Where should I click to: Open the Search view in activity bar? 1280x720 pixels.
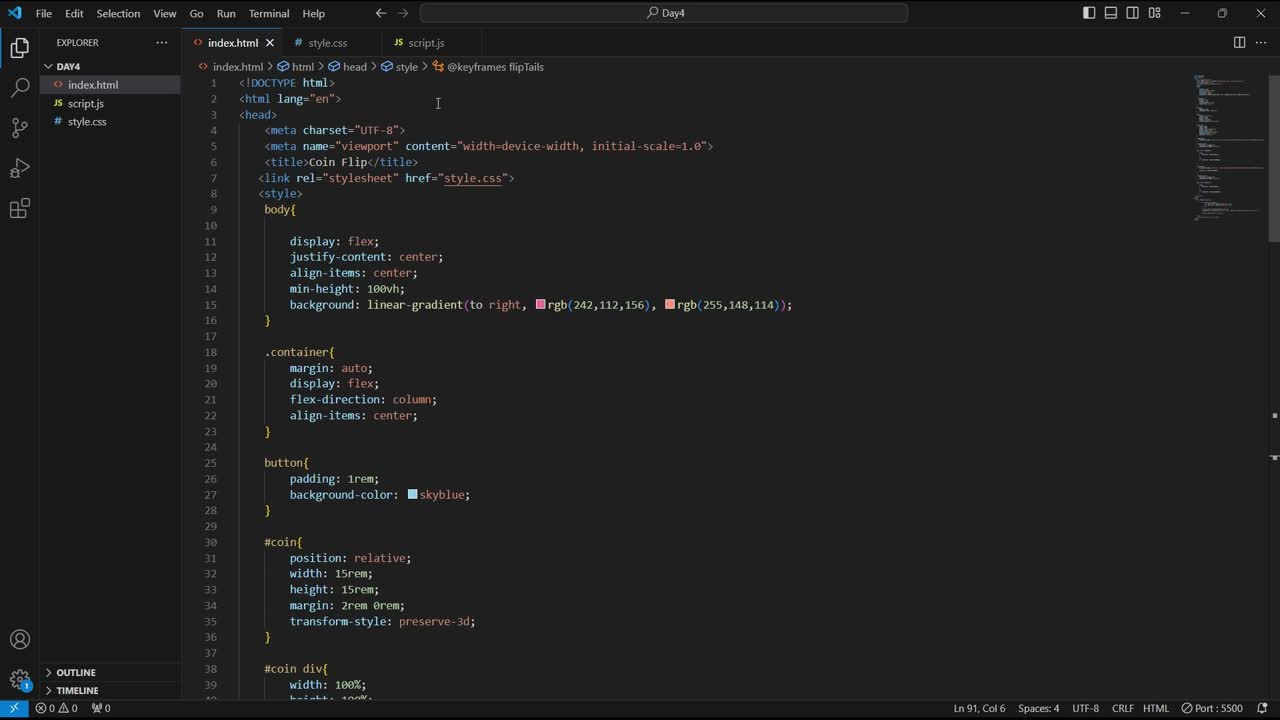coord(19,88)
